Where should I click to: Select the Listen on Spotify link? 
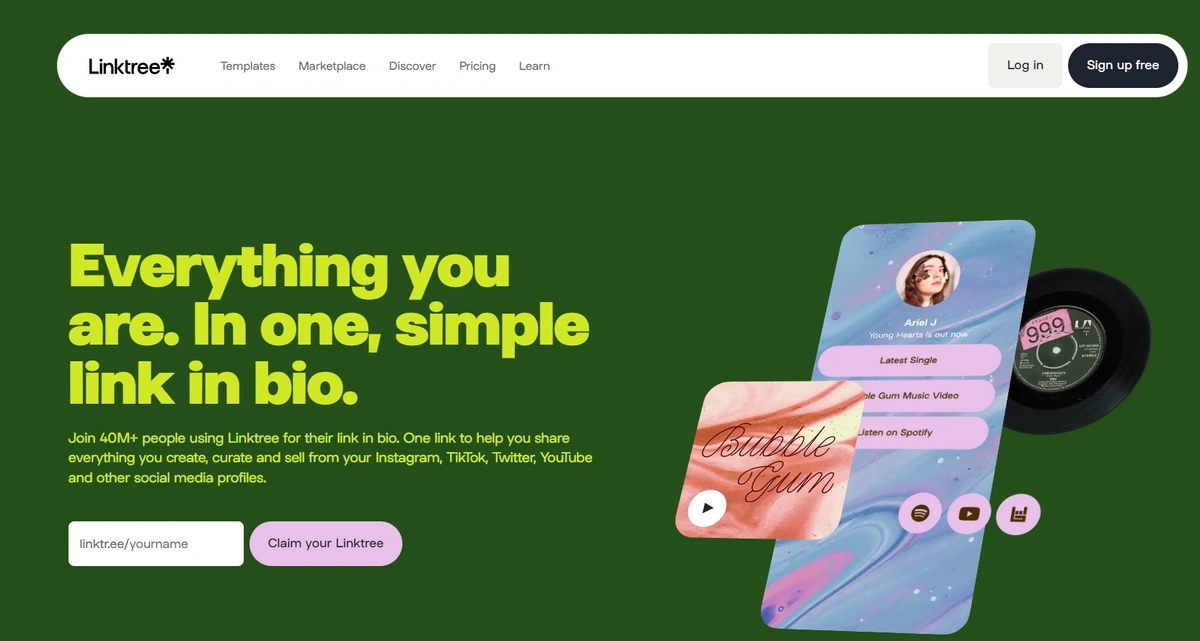click(920, 432)
